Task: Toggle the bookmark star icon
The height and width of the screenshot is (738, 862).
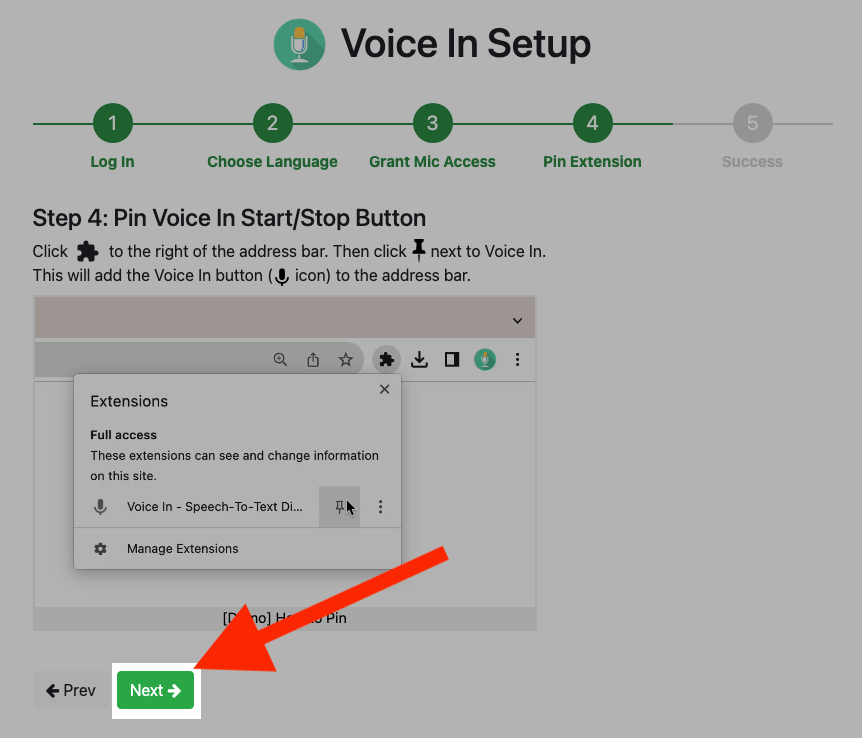Action: point(346,359)
